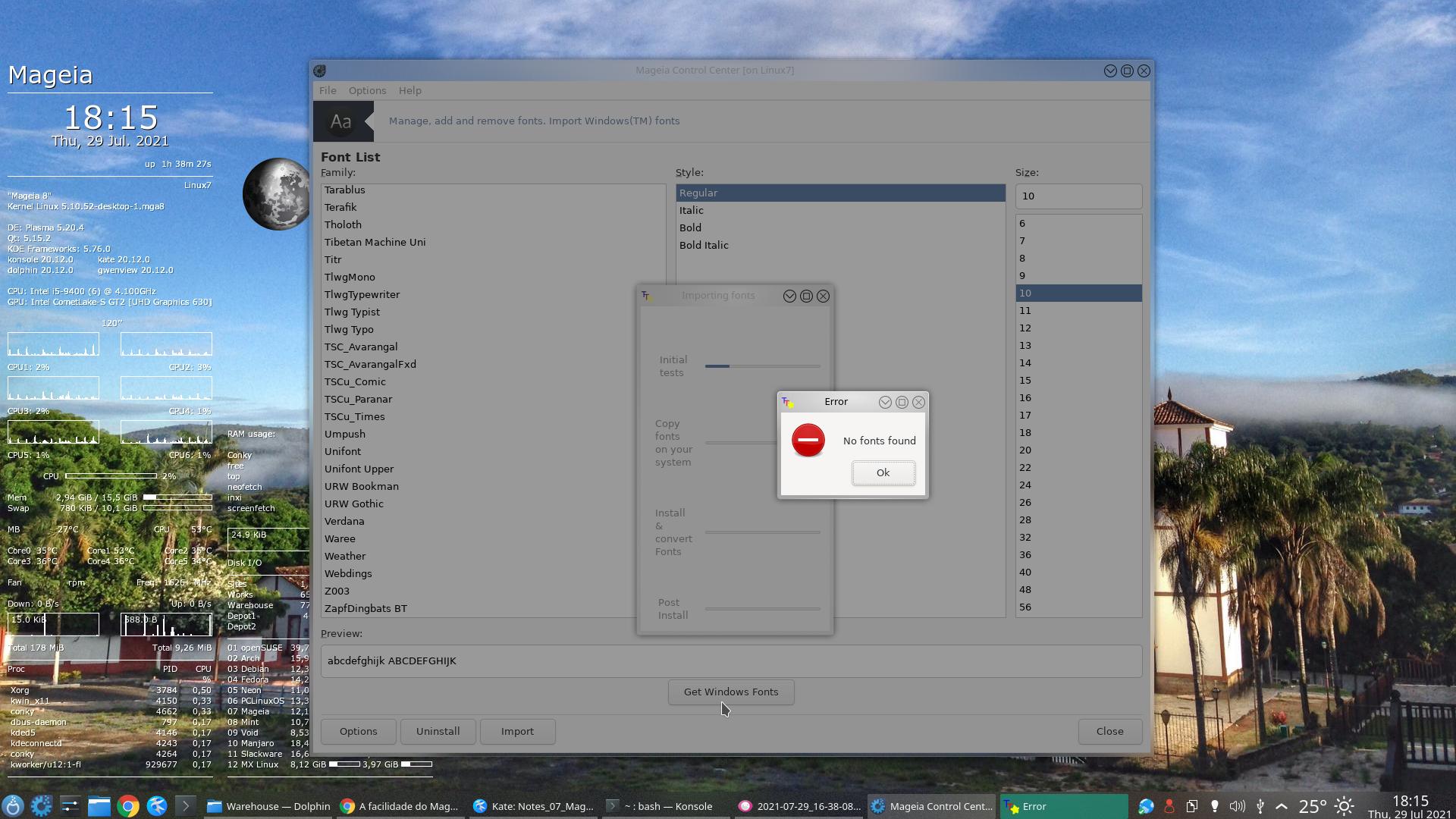Open the file manager folder icon
The height and width of the screenshot is (819, 1456).
point(99,805)
